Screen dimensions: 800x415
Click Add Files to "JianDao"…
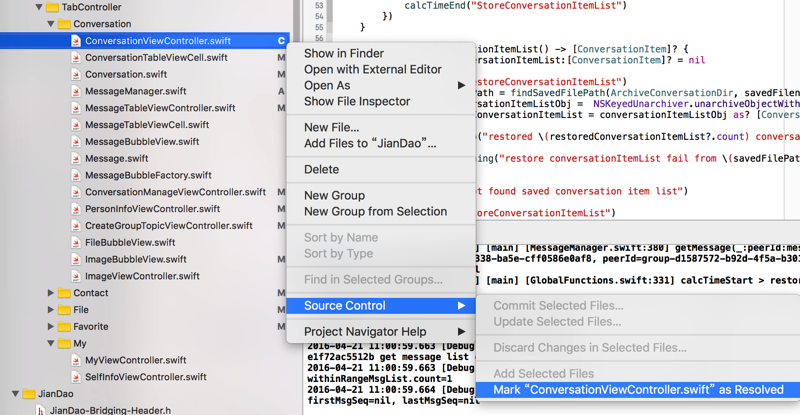click(x=370, y=143)
